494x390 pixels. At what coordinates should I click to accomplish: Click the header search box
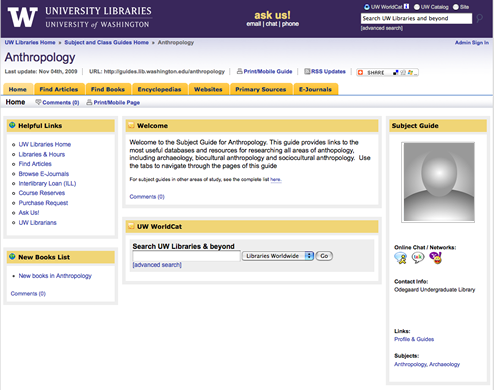(416, 18)
